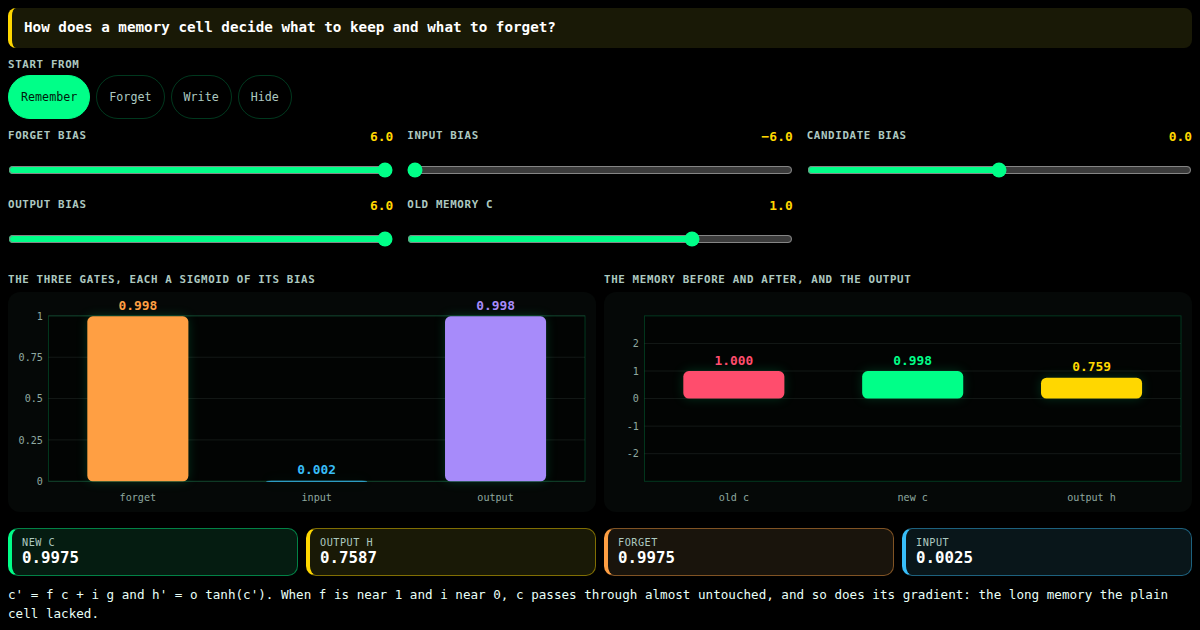Viewport: 1200px width, 630px height.
Task: Click the Candidate Bias slider handle
Action: click(x=998, y=170)
